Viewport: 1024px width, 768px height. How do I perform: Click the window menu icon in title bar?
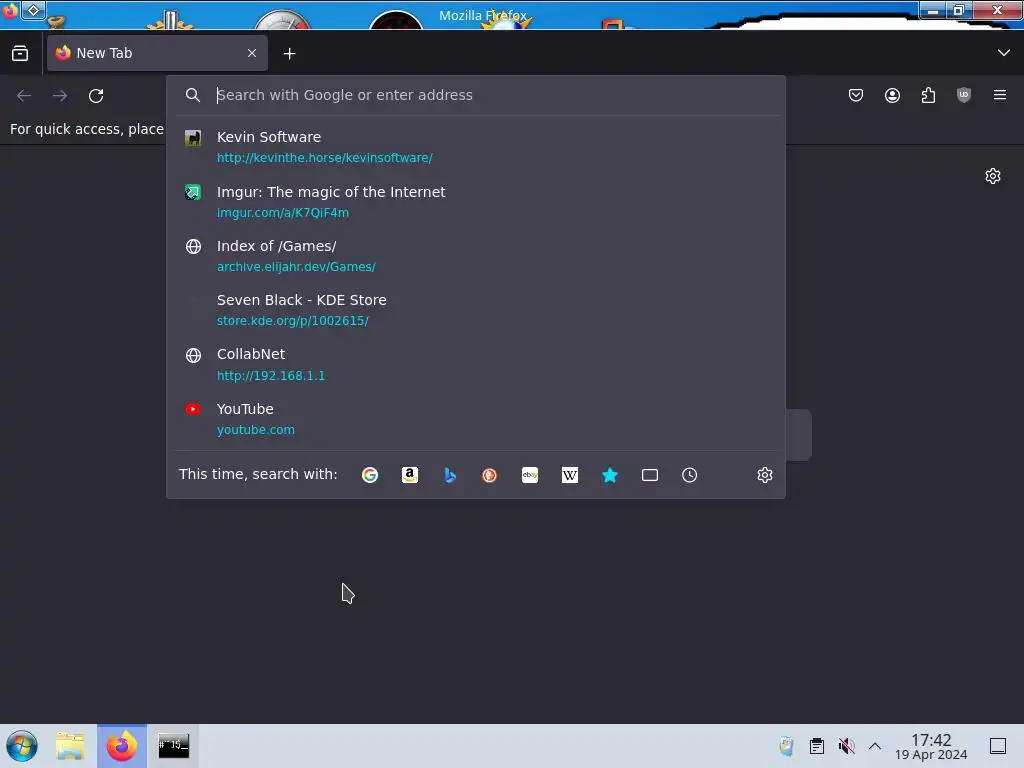point(10,11)
